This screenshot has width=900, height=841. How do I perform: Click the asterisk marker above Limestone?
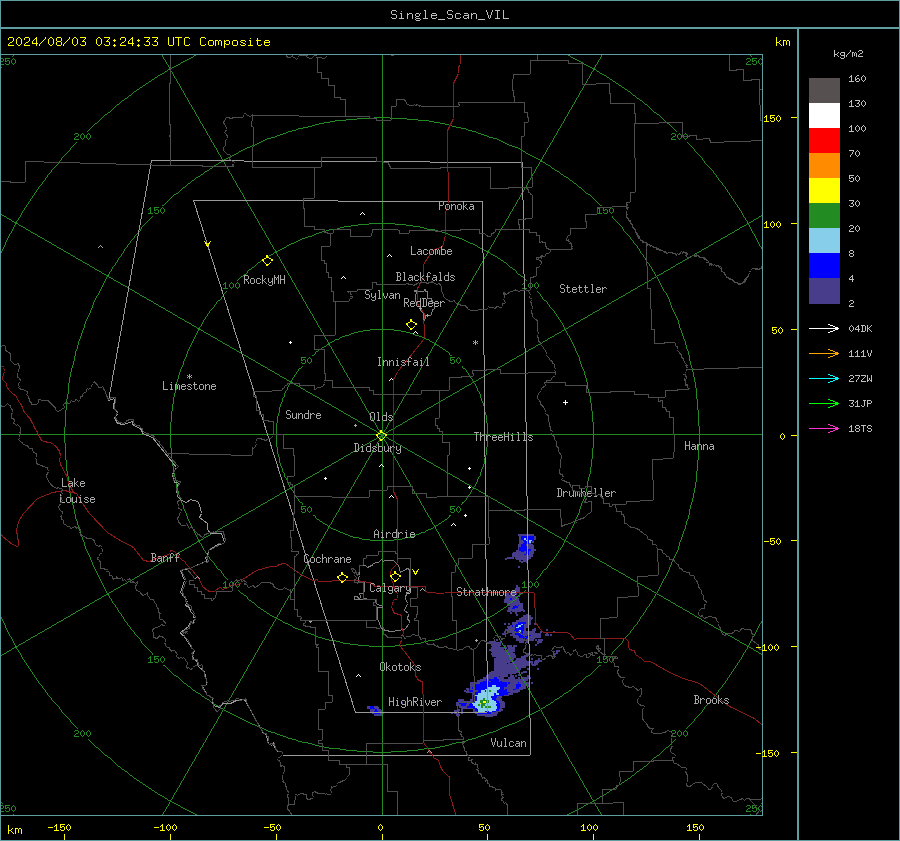click(189, 377)
